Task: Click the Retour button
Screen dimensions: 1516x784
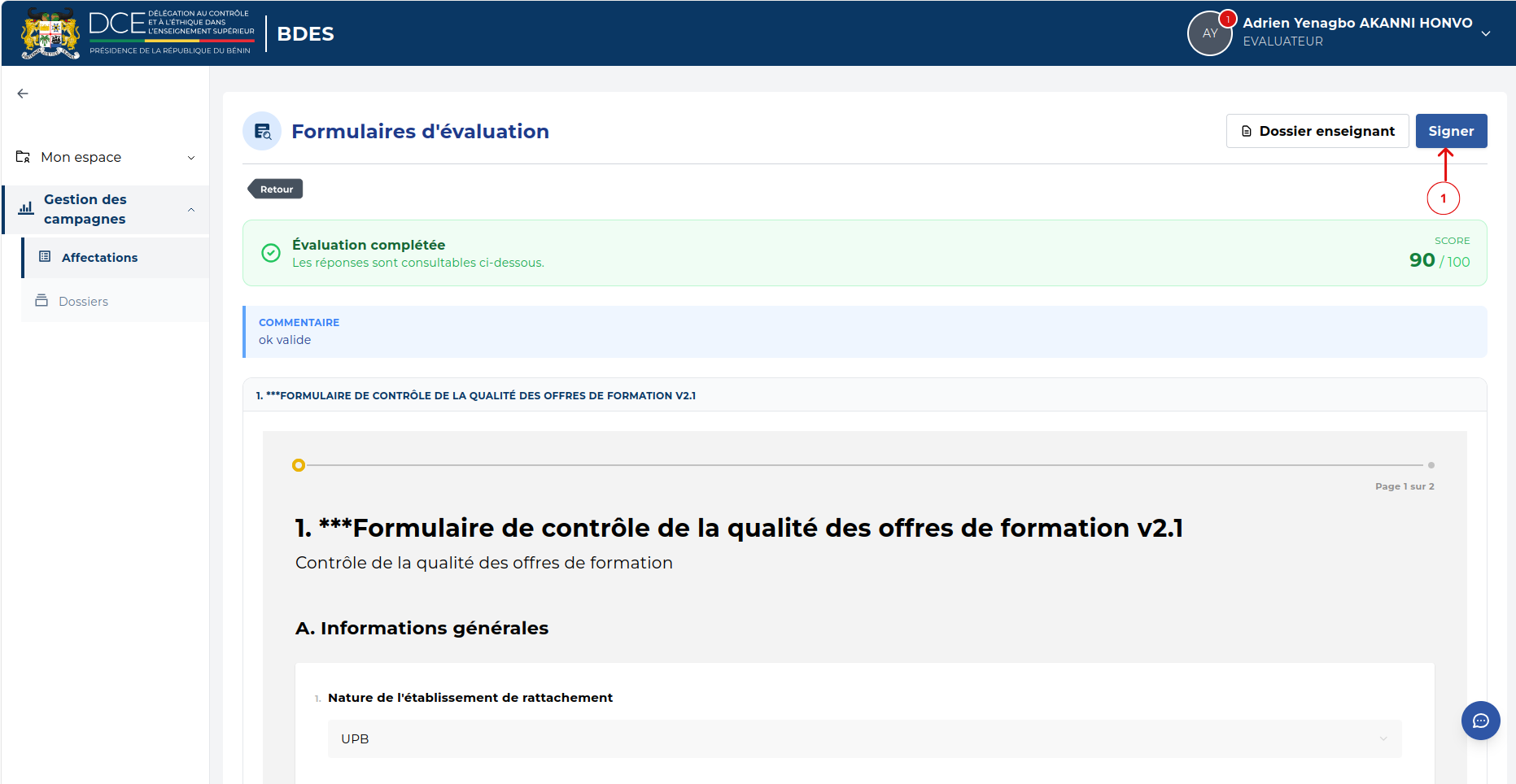Action: (276, 189)
